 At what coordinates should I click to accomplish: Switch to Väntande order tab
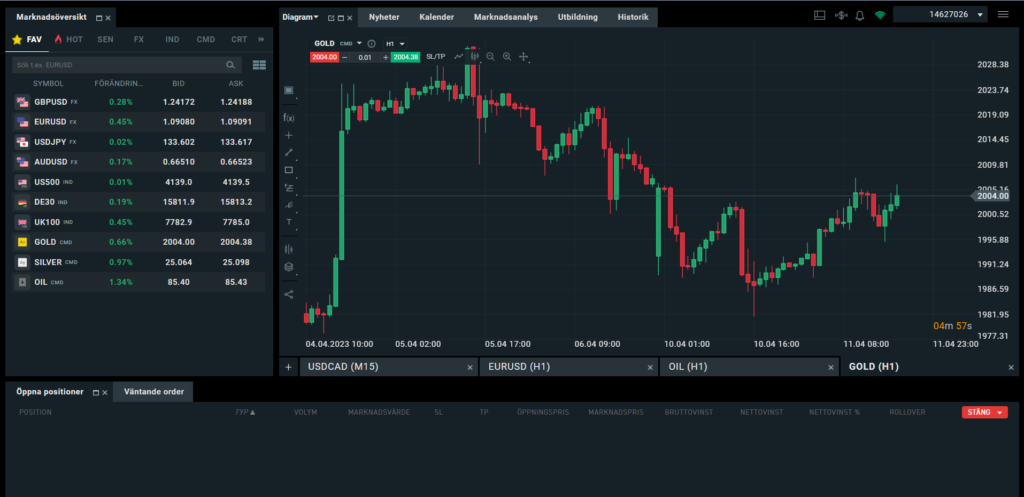point(153,392)
